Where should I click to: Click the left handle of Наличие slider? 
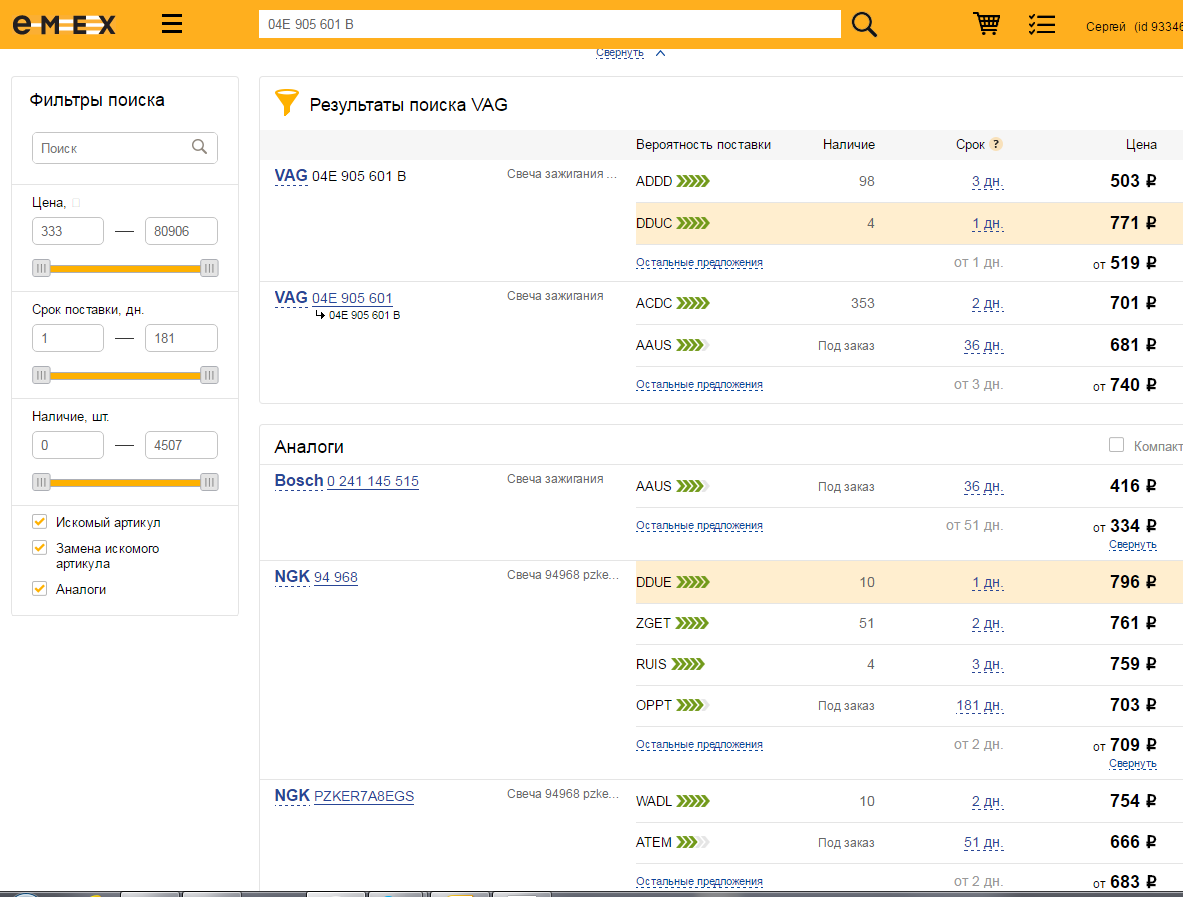(x=41, y=482)
